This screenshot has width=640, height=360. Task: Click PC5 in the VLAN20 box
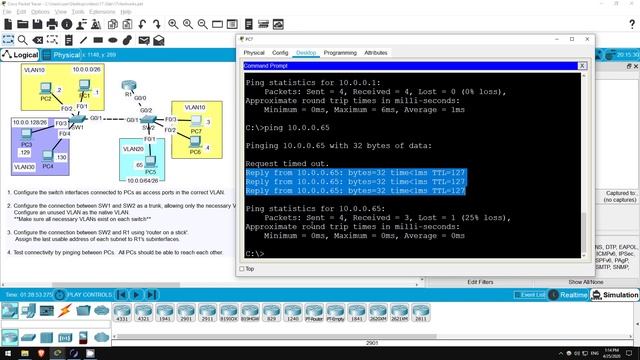tap(150, 162)
